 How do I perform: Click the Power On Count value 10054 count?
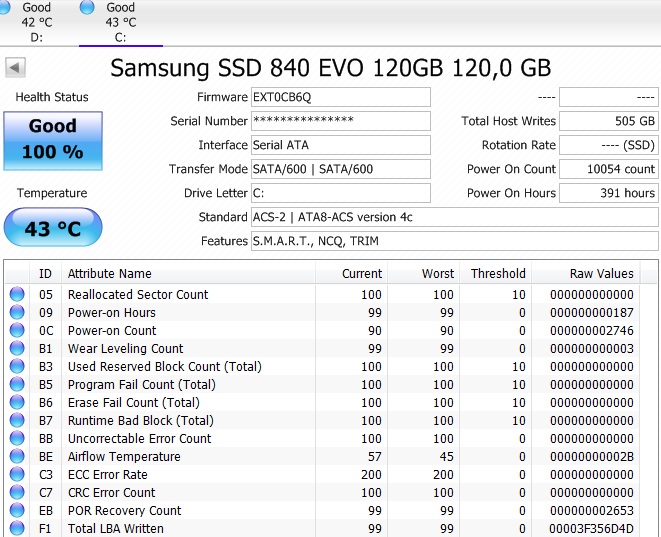pos(608,169)
